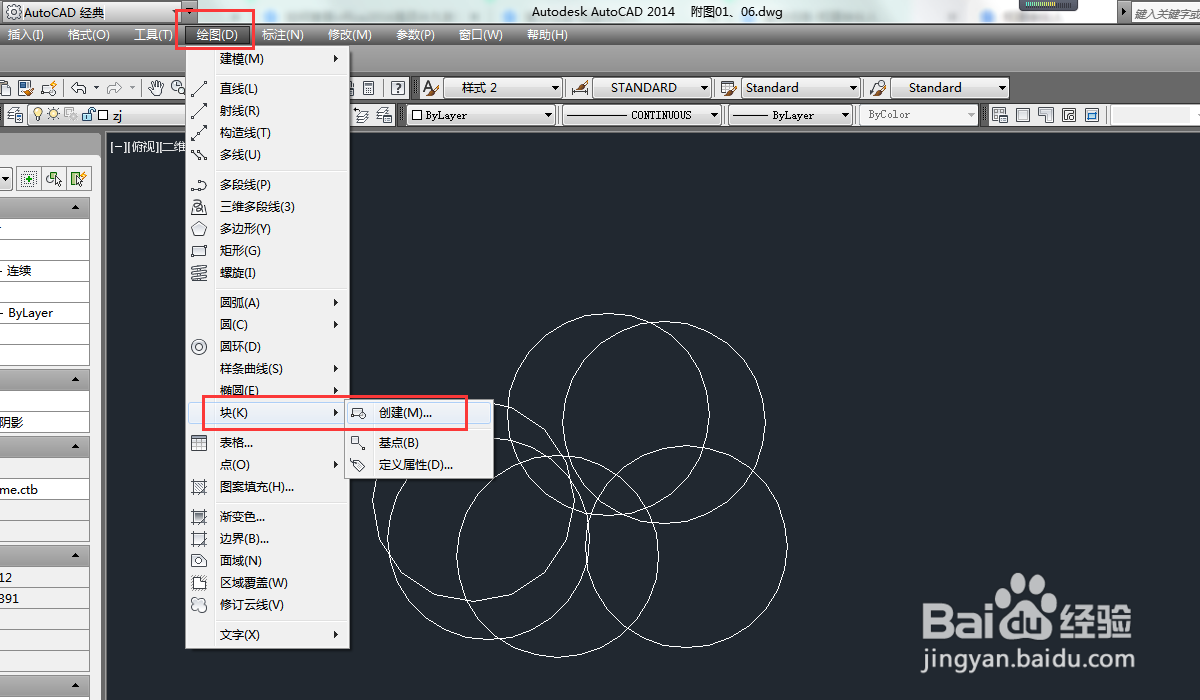The width and height of the screenshot is (1200, 700).
Task: Open the Standard multileader style dropdown
Action: point(950,88)
